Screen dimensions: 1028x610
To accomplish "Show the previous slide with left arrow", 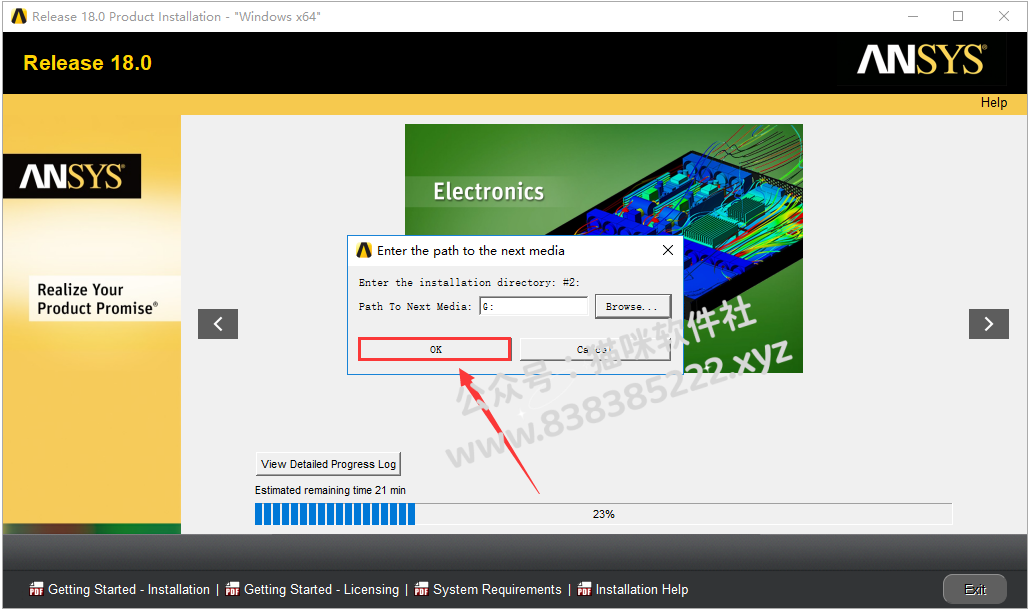I will (x=218, y=324).
